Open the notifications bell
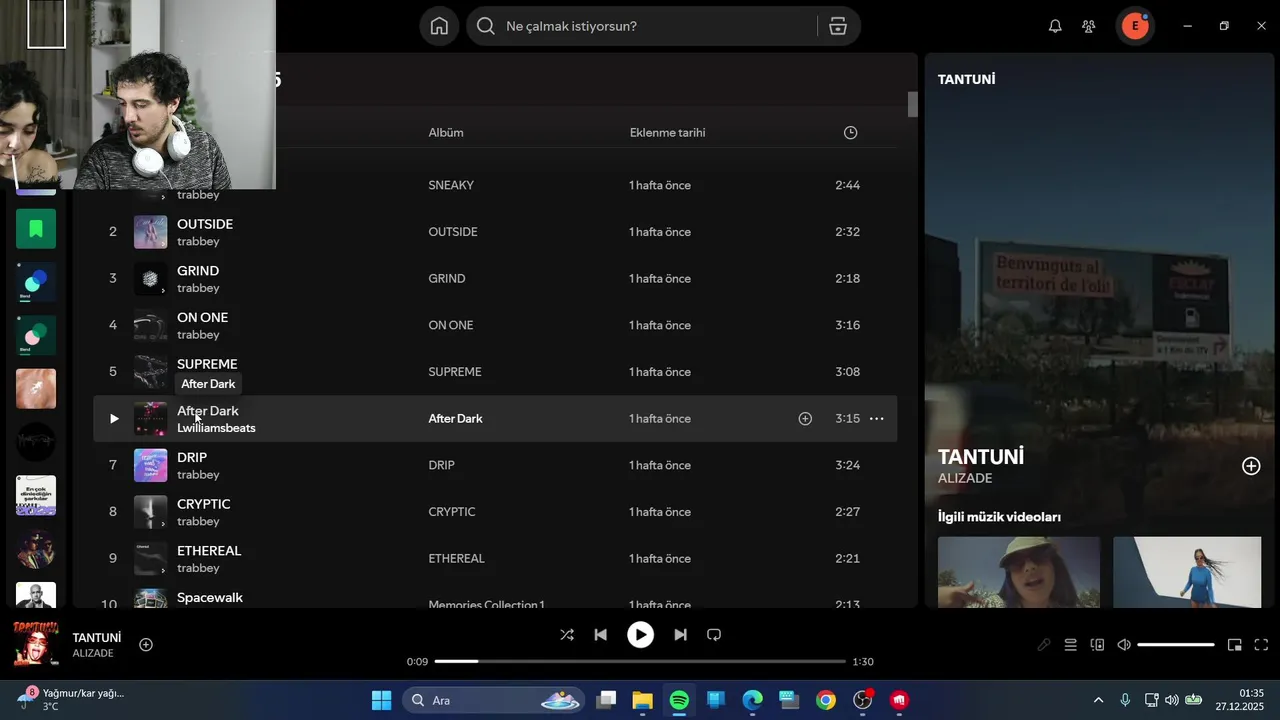This screenshot has height=720, width=1280. (1055, 26)
